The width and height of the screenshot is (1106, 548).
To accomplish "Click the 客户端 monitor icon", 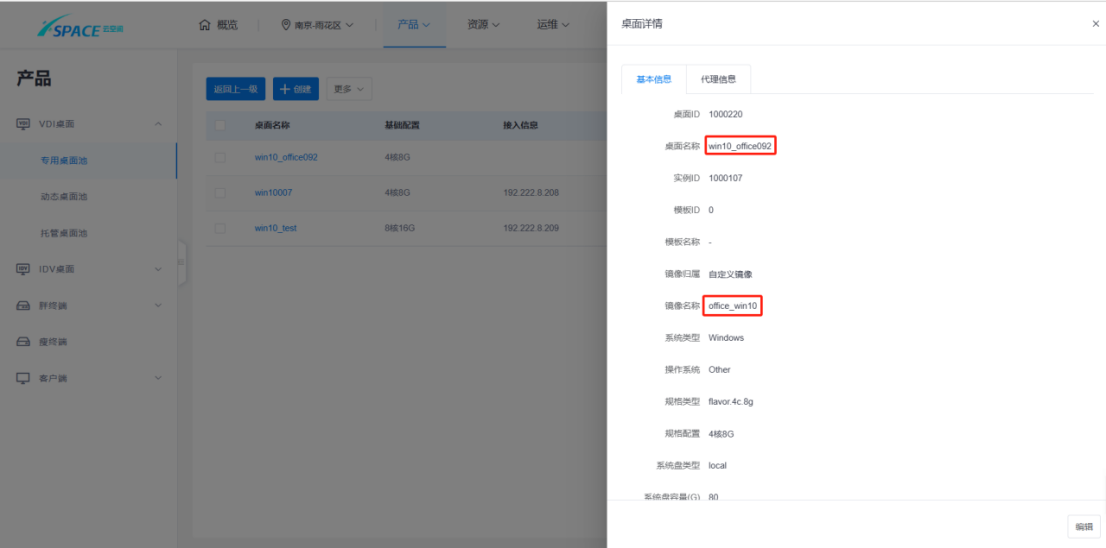I will coord(23,378).
